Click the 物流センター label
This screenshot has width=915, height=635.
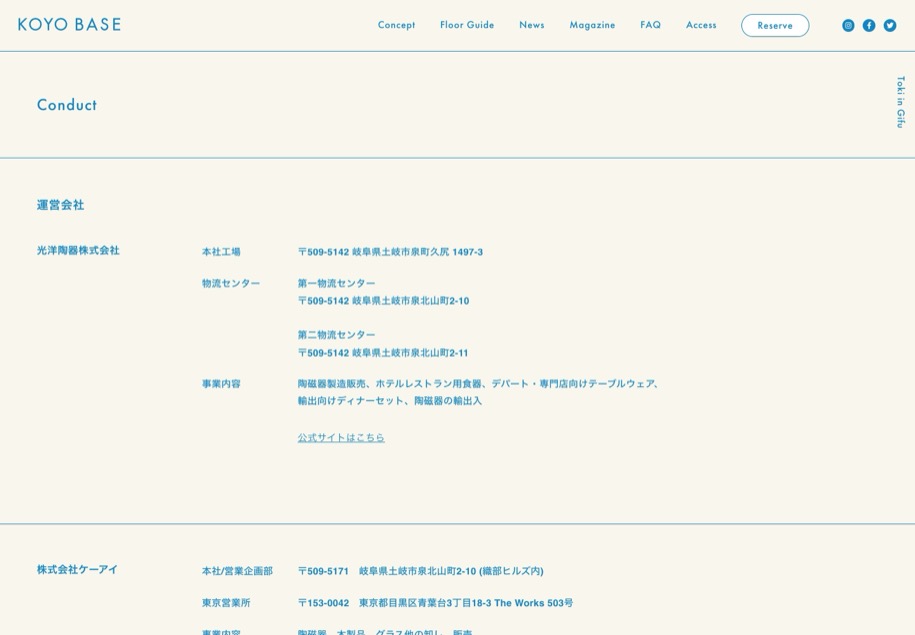click(231, 283)
